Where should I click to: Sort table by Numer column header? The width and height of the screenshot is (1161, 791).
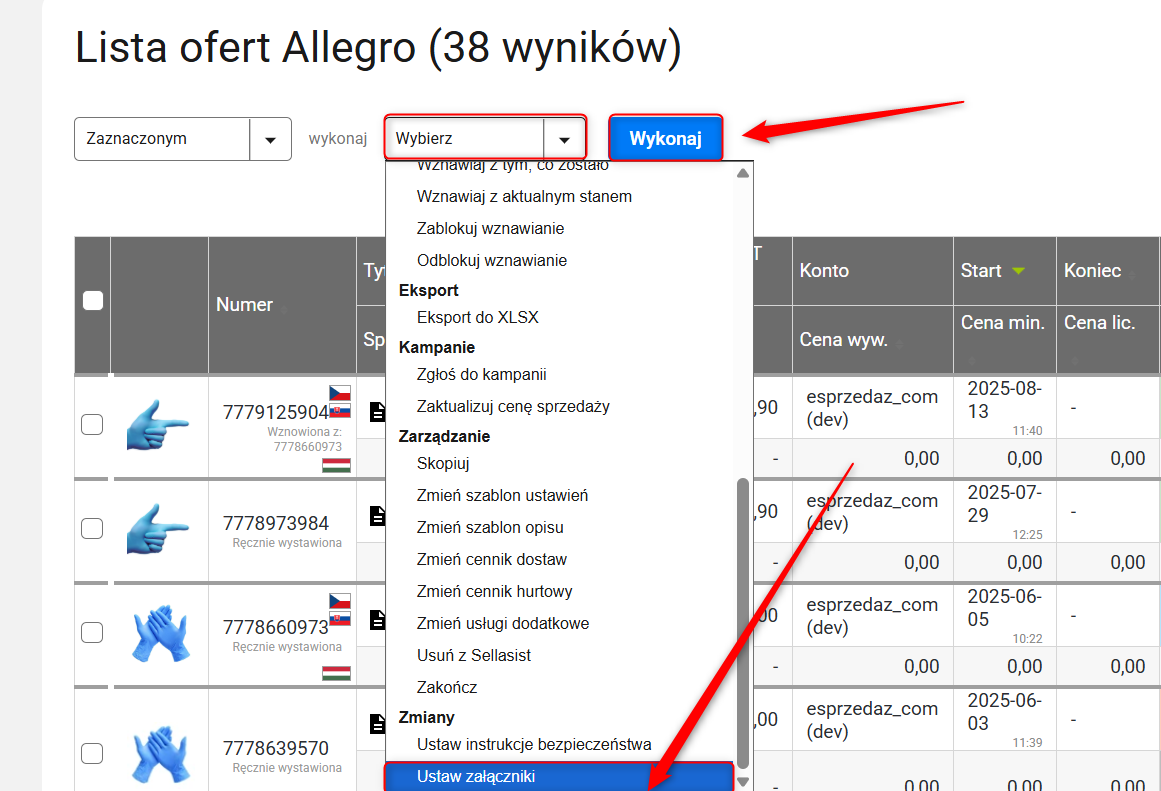[244, 304]
